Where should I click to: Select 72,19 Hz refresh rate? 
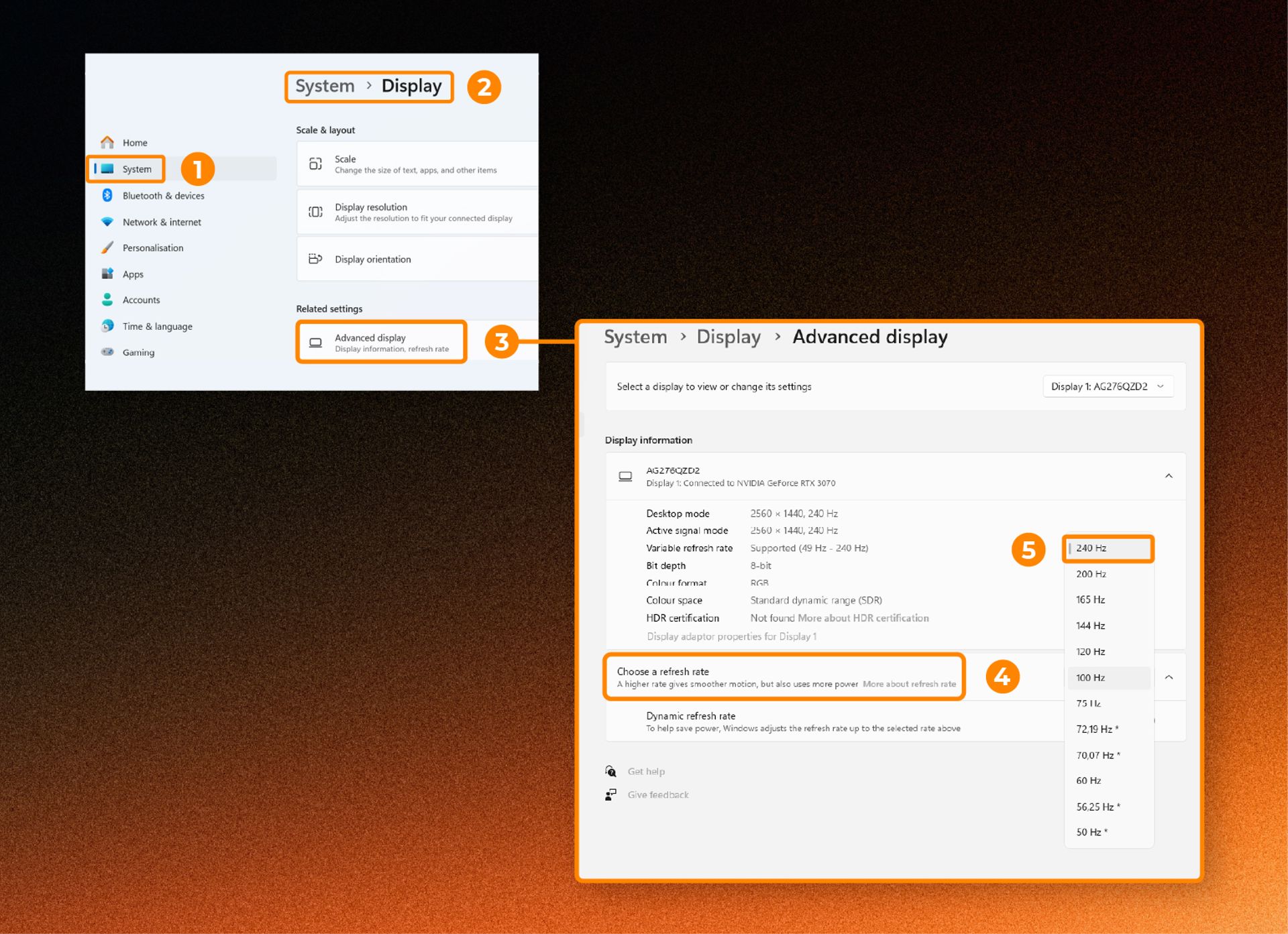click(1108, 729)
